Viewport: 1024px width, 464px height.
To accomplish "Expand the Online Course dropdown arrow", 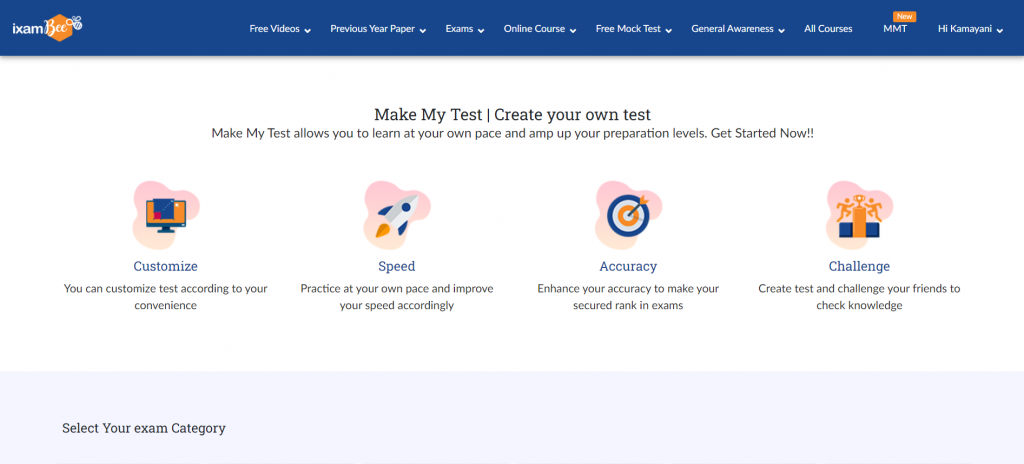I will click(x=573, y=30).
